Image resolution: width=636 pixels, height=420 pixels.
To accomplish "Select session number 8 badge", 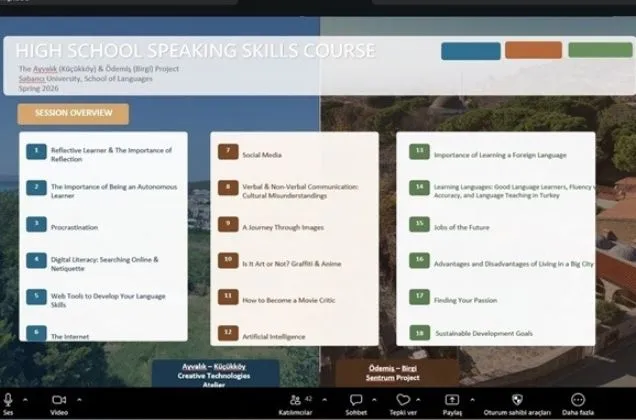I will coord(228,188).
